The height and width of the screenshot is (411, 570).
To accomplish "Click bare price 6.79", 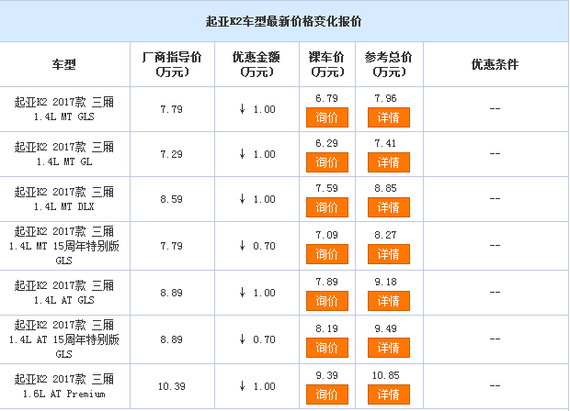I will [327, 98].
